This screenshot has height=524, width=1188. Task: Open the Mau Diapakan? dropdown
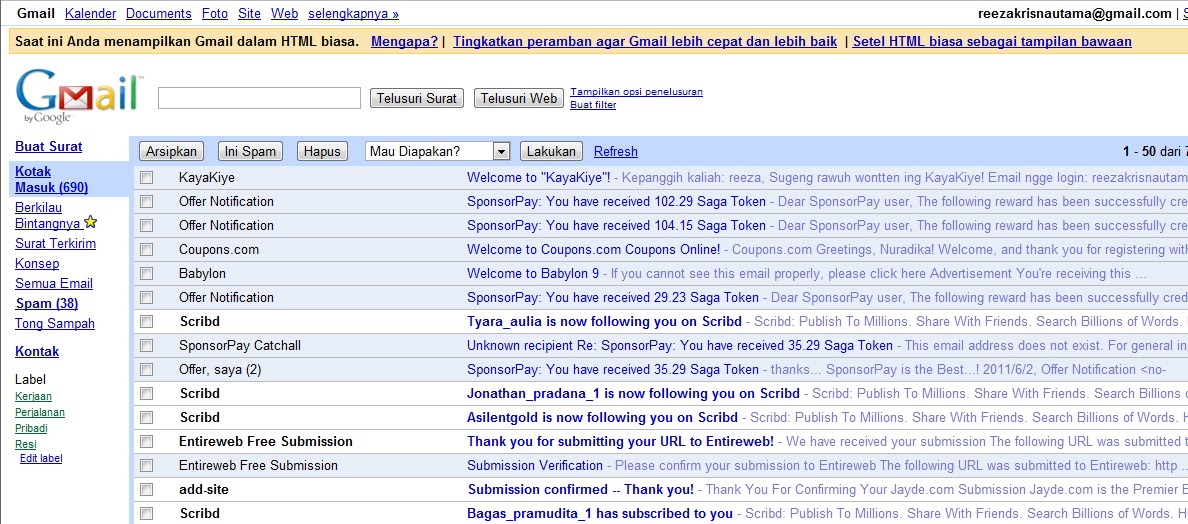pos(437,151)
